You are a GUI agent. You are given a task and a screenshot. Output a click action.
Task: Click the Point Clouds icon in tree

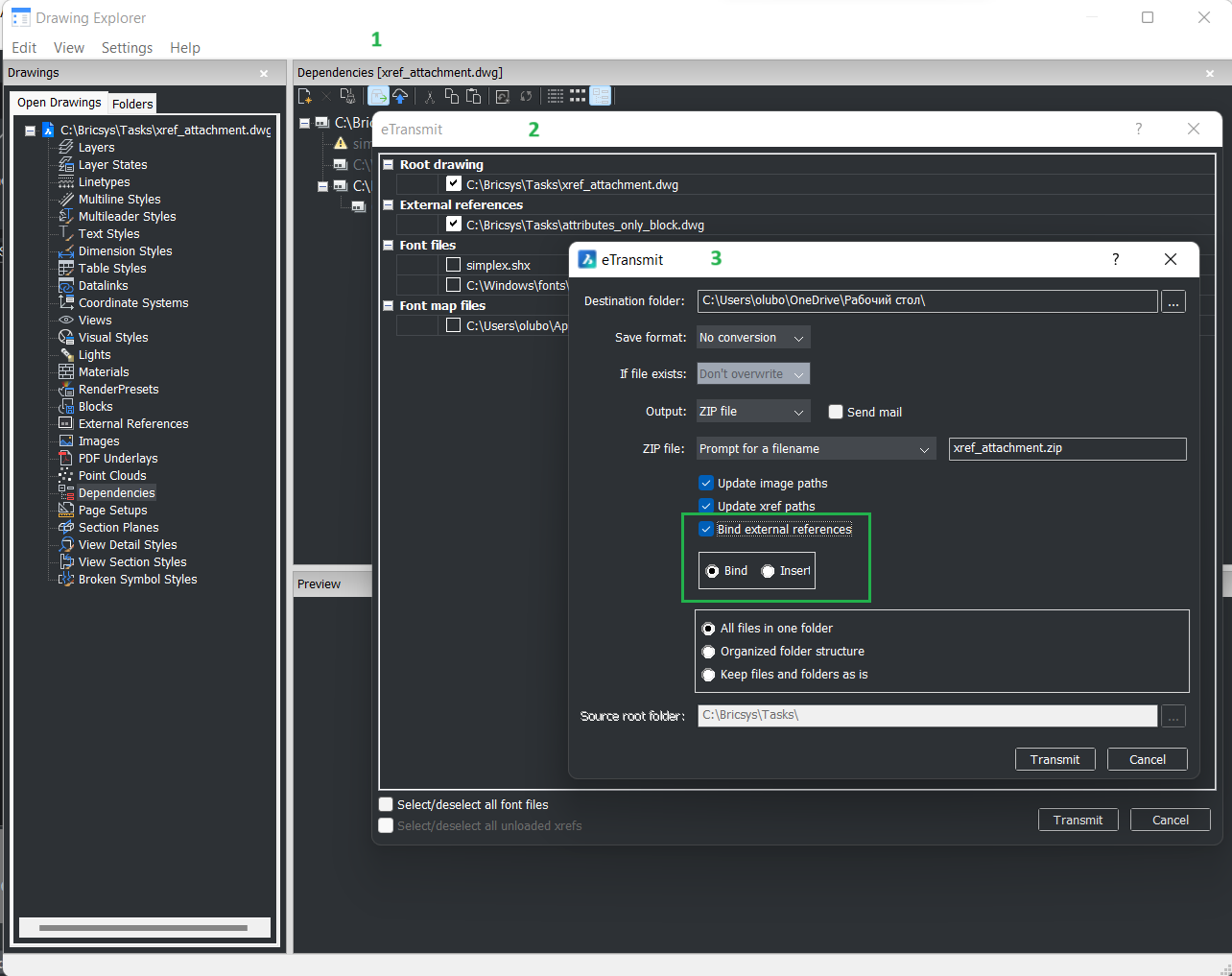pyautogui.click(x=66, y=475)
